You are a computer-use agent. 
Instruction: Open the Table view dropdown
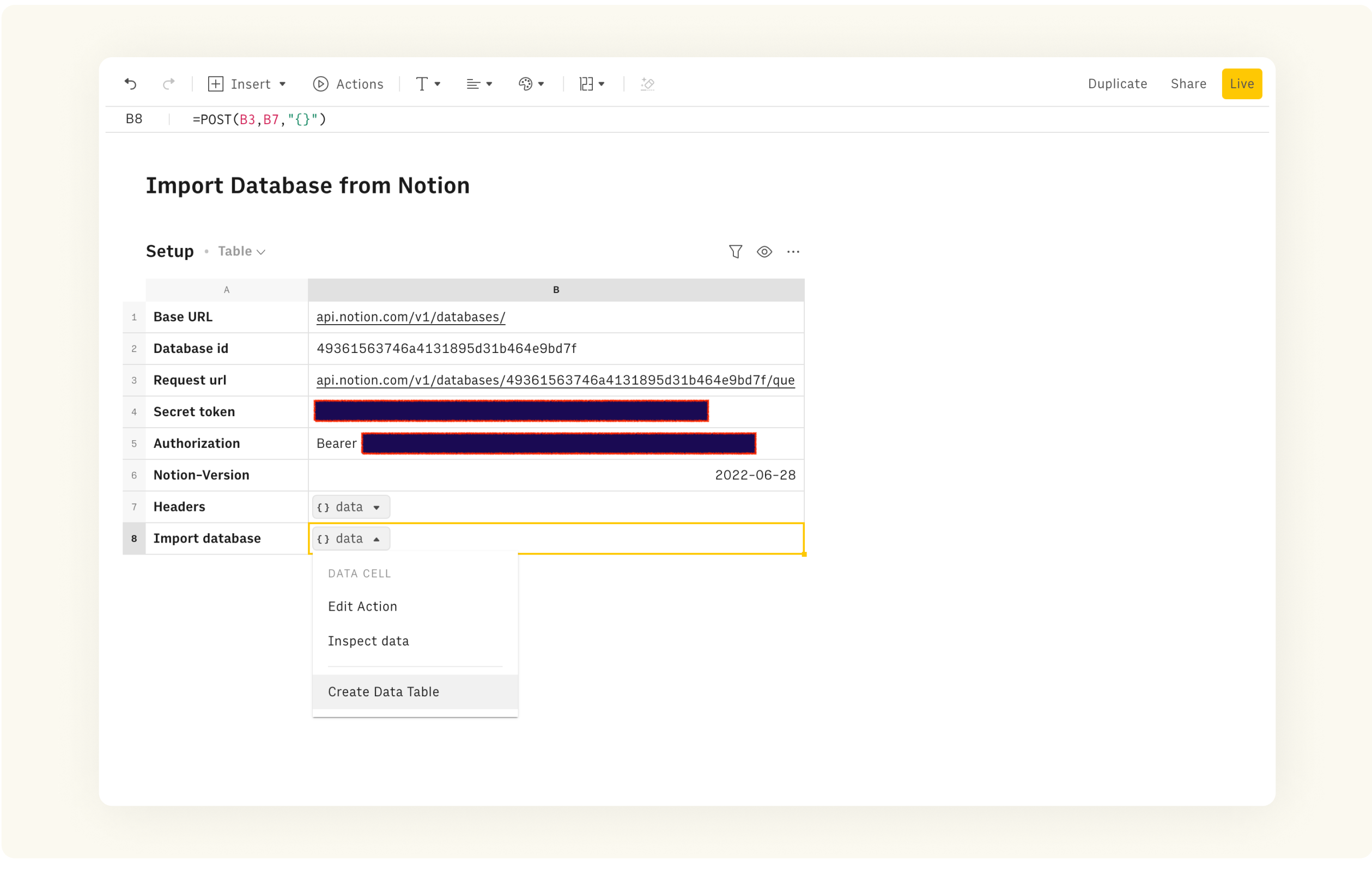[x=241, y=251]
